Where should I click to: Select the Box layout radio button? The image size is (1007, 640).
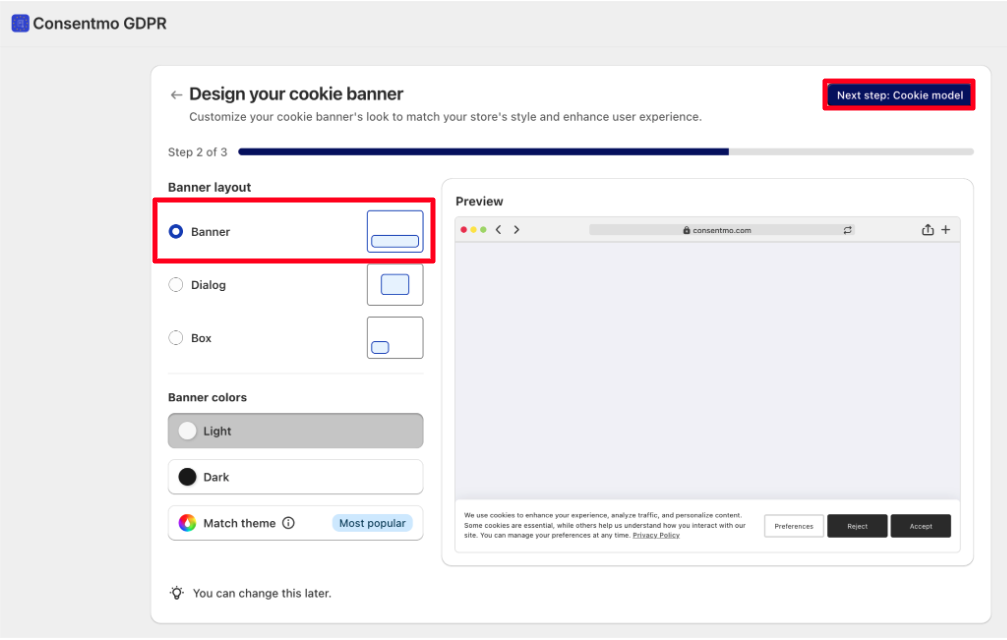(176, 338)
